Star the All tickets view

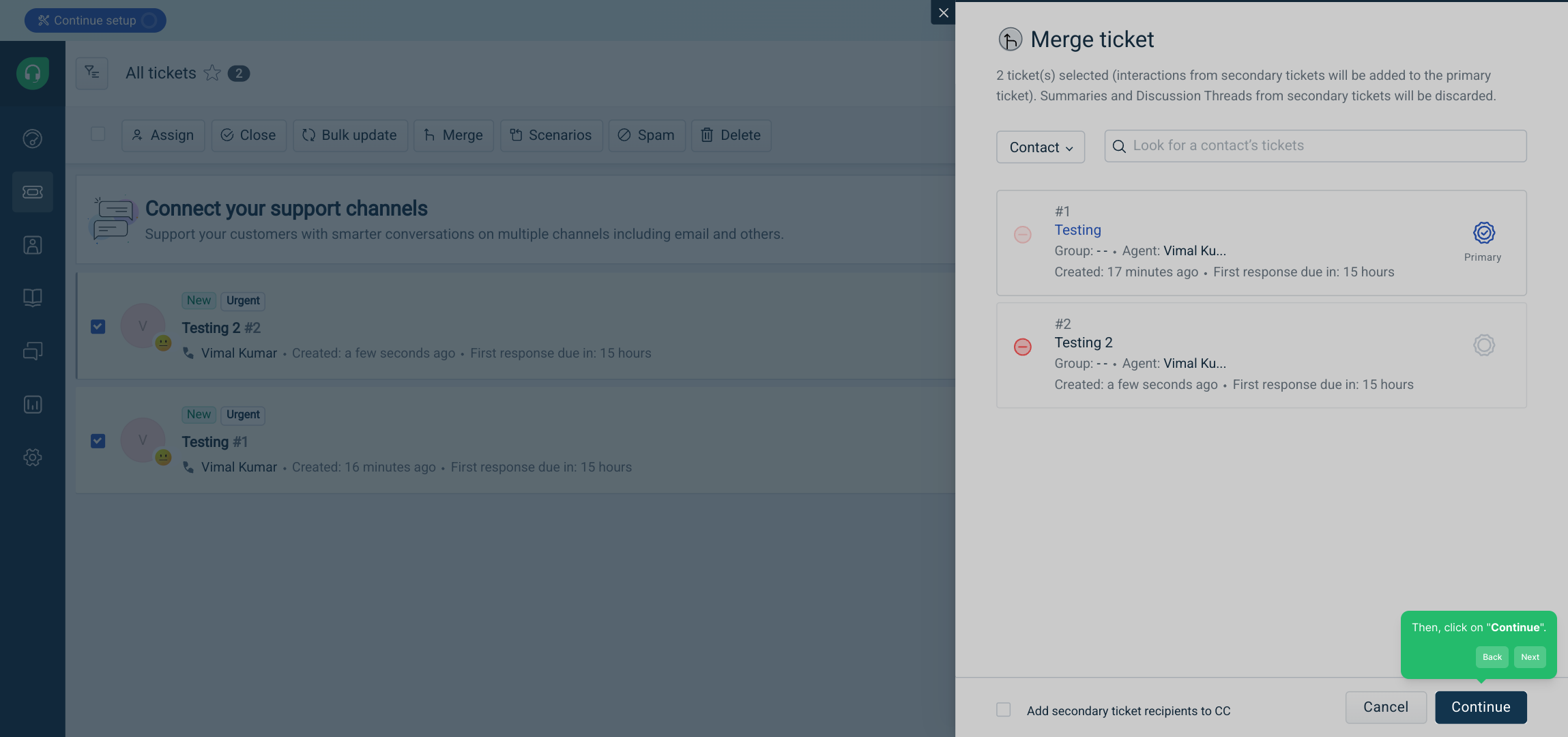[x=212, y=73]
